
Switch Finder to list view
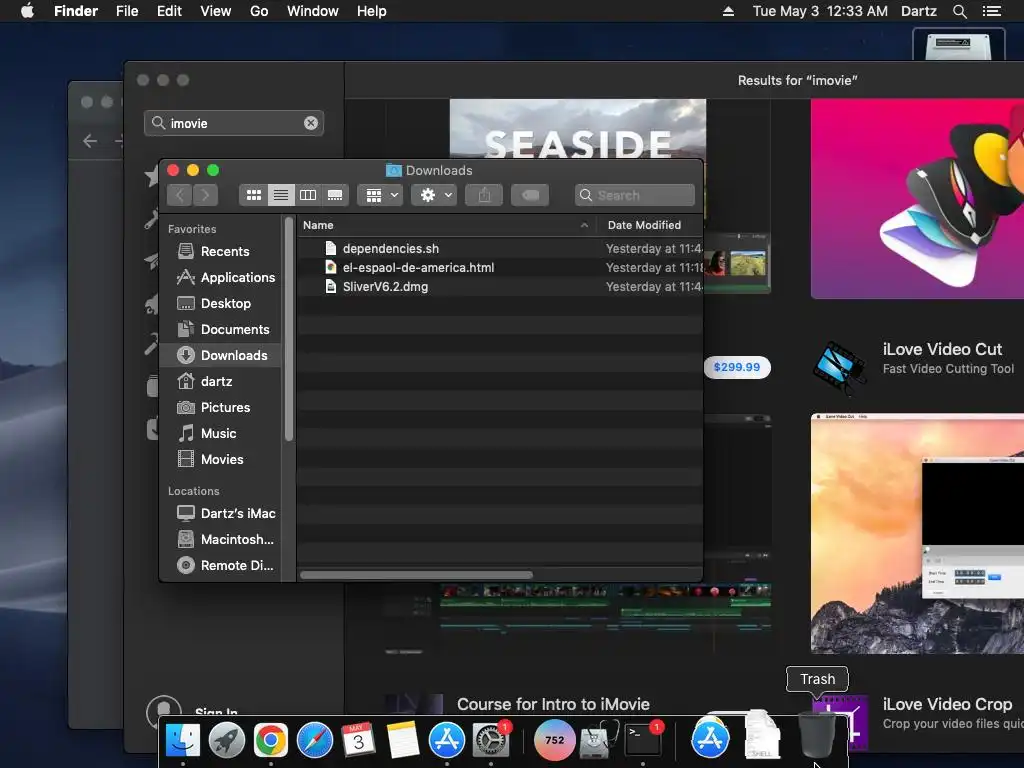[281, 195]
